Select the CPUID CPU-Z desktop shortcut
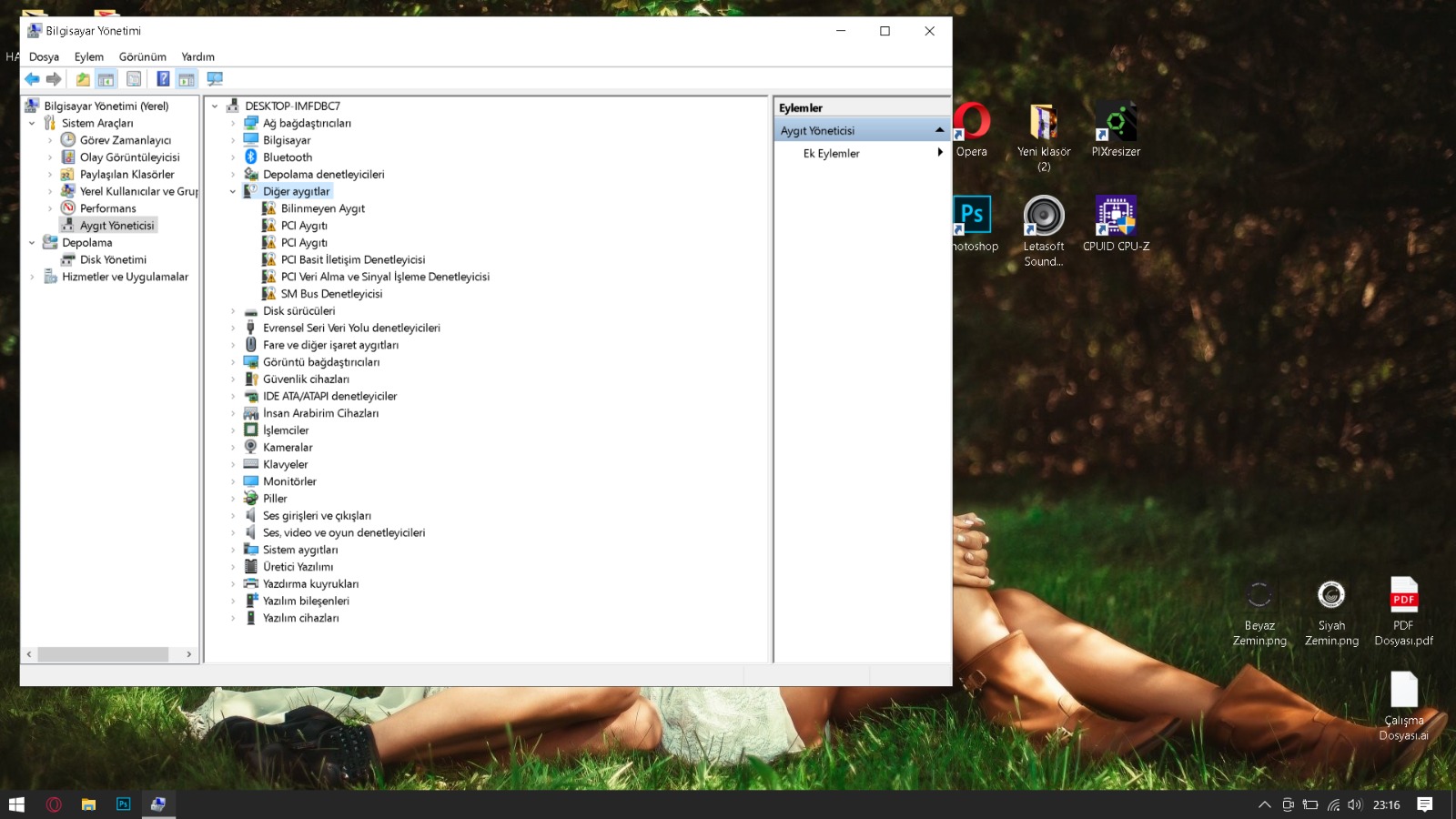 pyautogui.click(x=1116, y=224)
